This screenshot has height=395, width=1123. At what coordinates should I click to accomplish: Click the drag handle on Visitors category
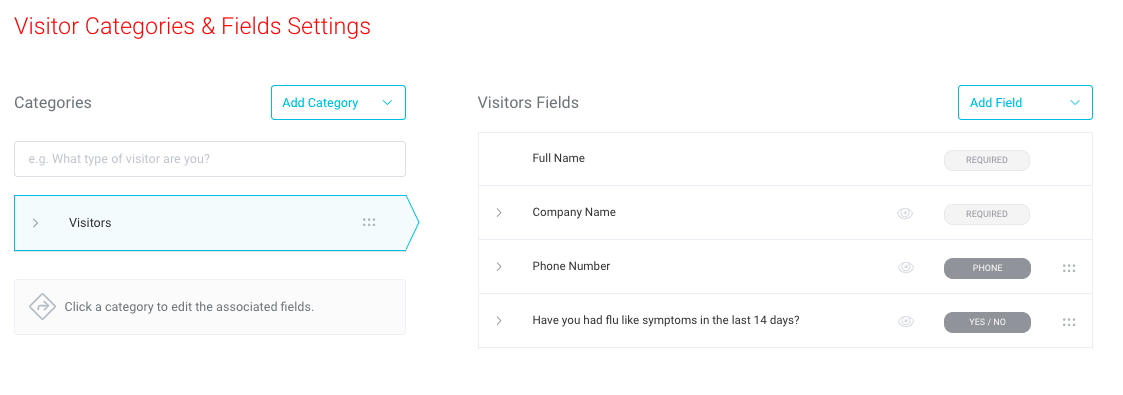pos(369,223)
